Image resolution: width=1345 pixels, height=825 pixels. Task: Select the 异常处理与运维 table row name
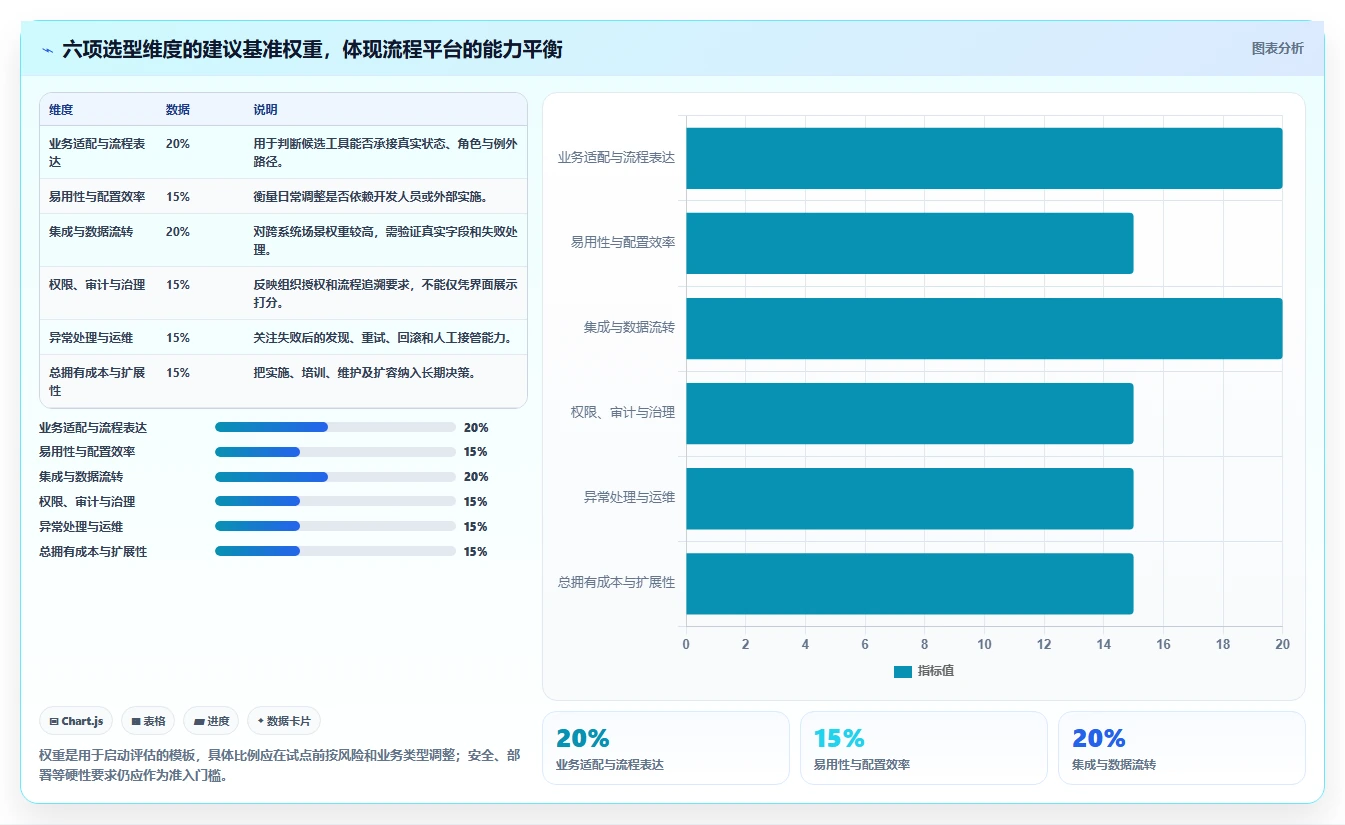click(x=91, y=338)
